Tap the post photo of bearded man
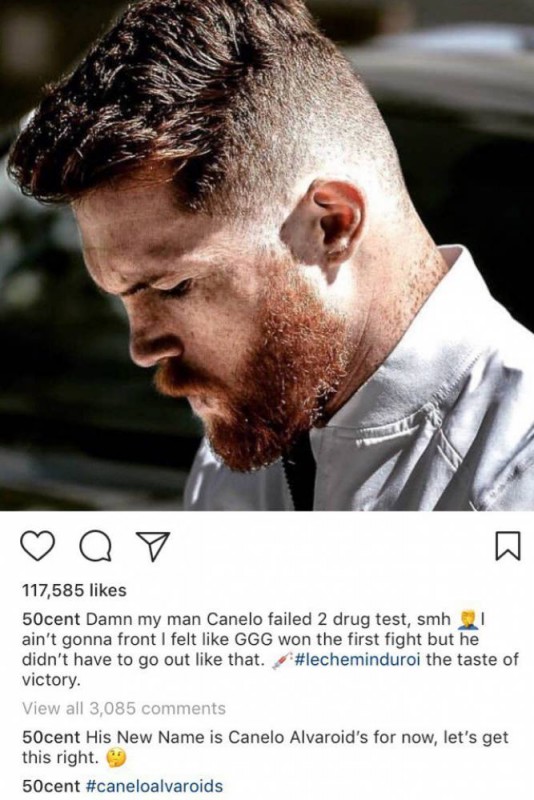 pyautogui.click(x=267, y=255)
